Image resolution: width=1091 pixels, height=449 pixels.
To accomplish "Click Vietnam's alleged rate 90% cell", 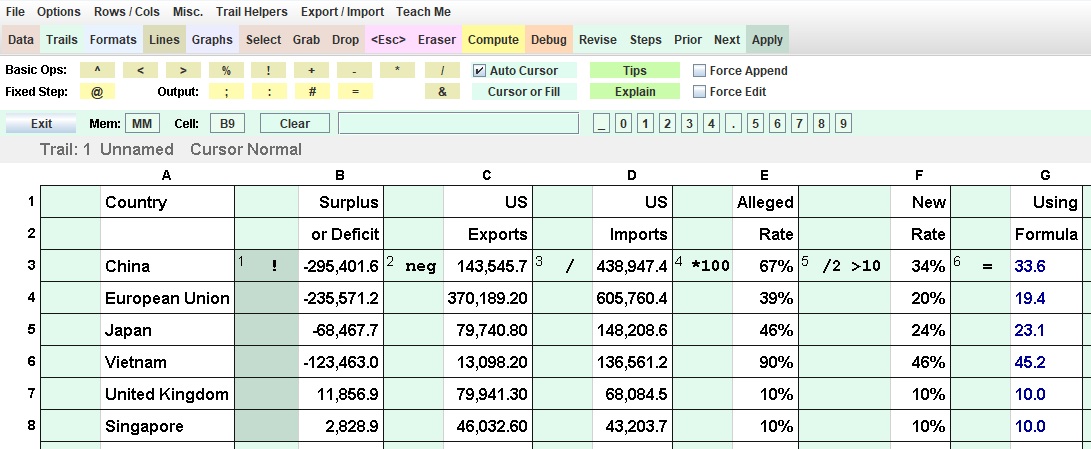I will click(765, 362).
